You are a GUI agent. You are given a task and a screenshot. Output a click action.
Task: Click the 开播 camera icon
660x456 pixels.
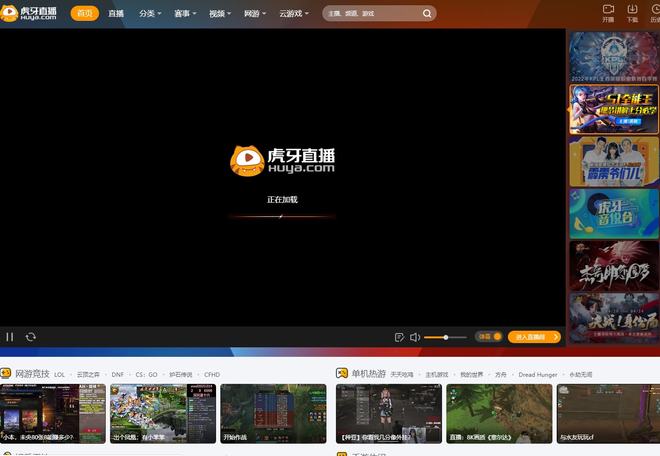coord(608,9)
